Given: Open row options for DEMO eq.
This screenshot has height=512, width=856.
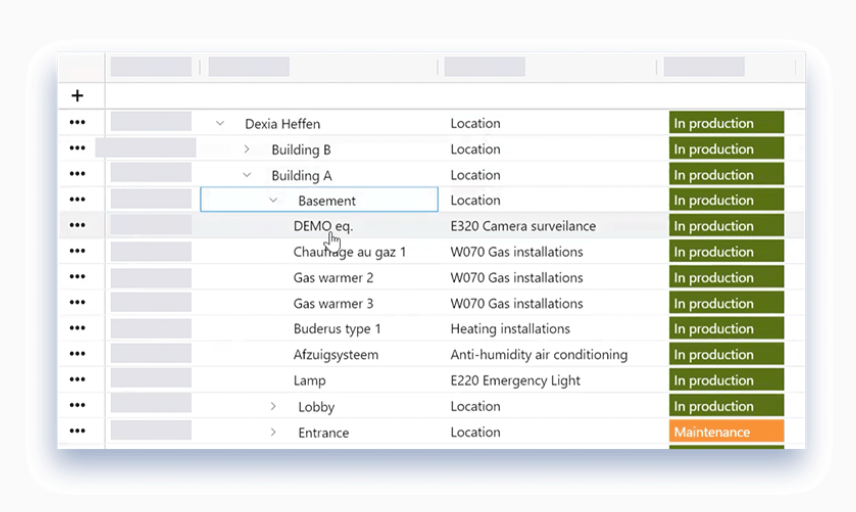Looking at the screenshot, I should (77, 226).
